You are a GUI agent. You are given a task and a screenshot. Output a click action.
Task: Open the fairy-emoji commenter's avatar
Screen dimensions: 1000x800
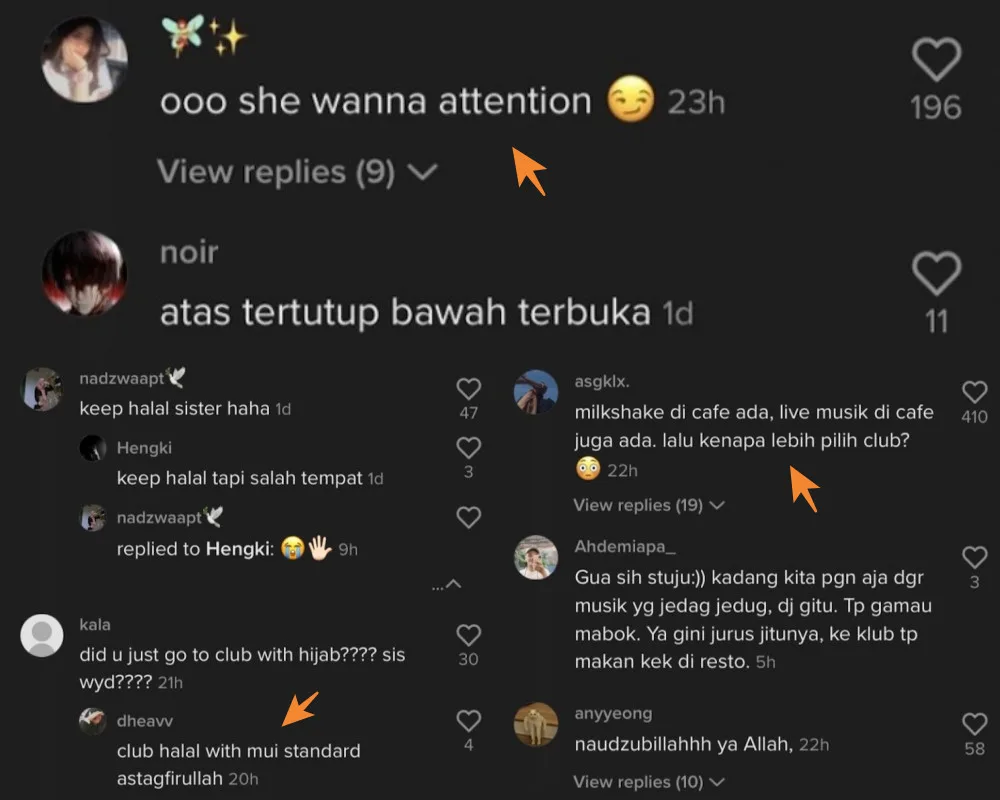[x=84, y=59]
